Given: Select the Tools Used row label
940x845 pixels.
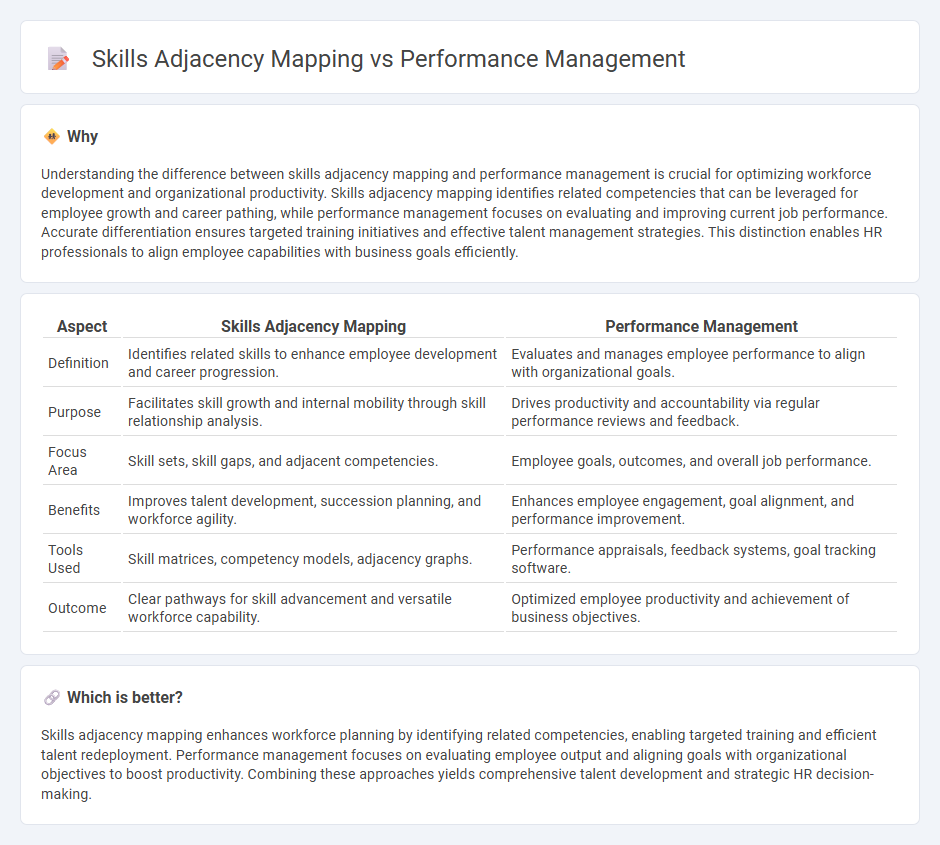Looking at the screenshot, I should click(x=65, y=559).
